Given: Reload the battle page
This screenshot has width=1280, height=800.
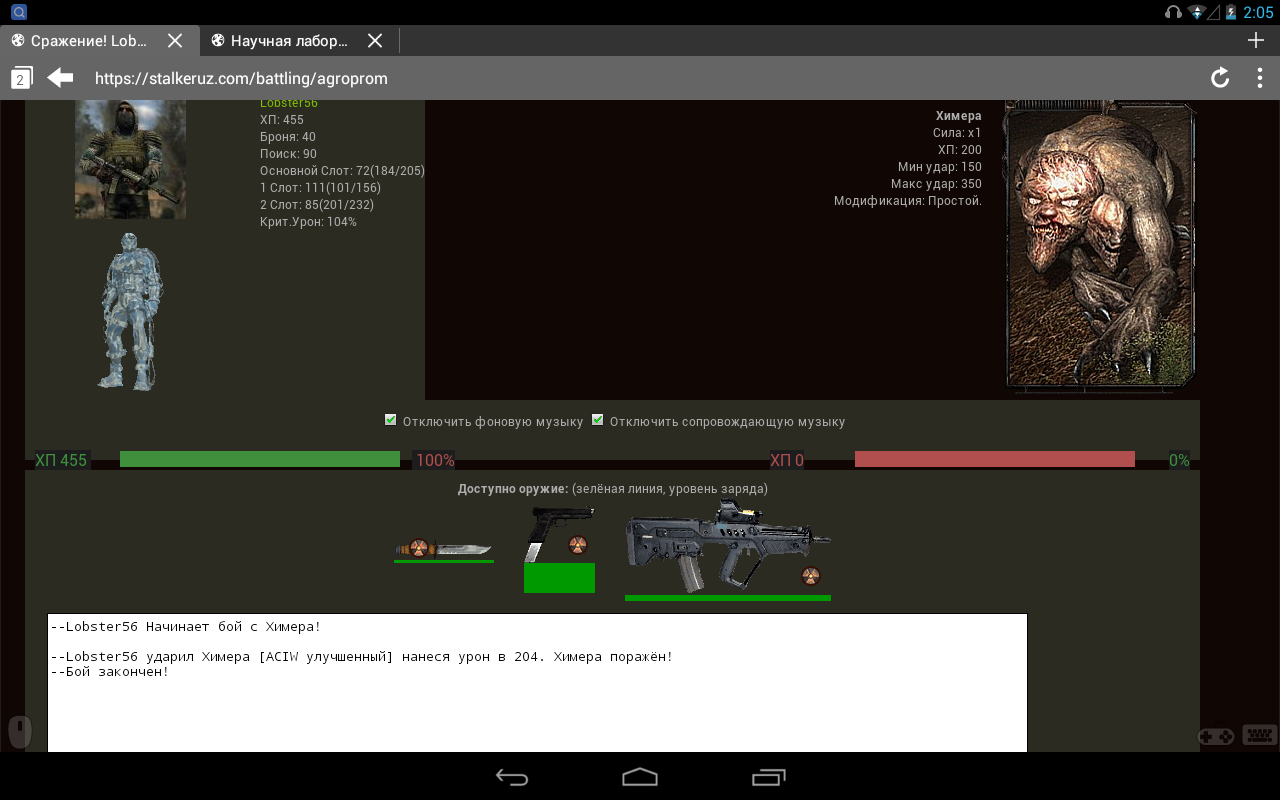Looking at the screenshot, I should [x=1220, y=78].
